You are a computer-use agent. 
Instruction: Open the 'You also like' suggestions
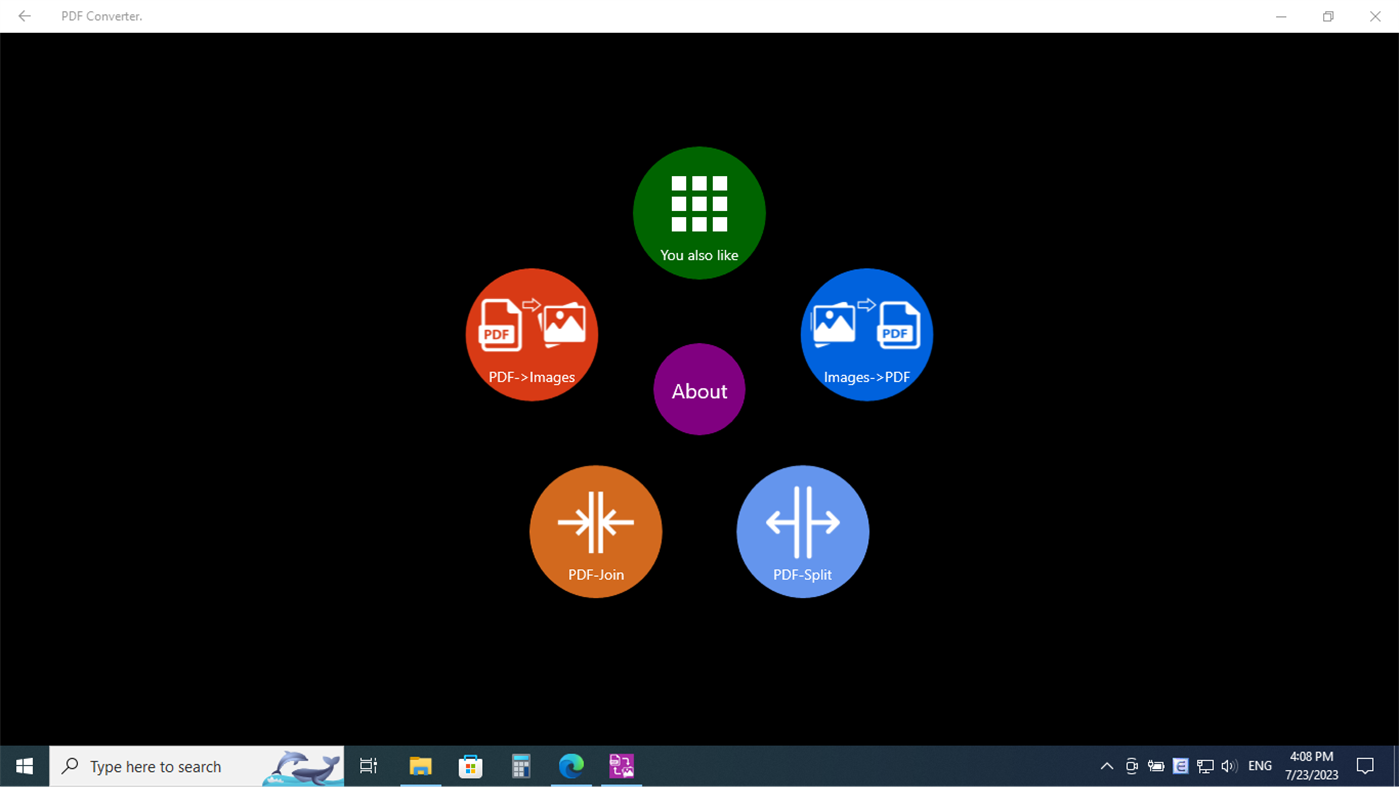click(698, 212)
